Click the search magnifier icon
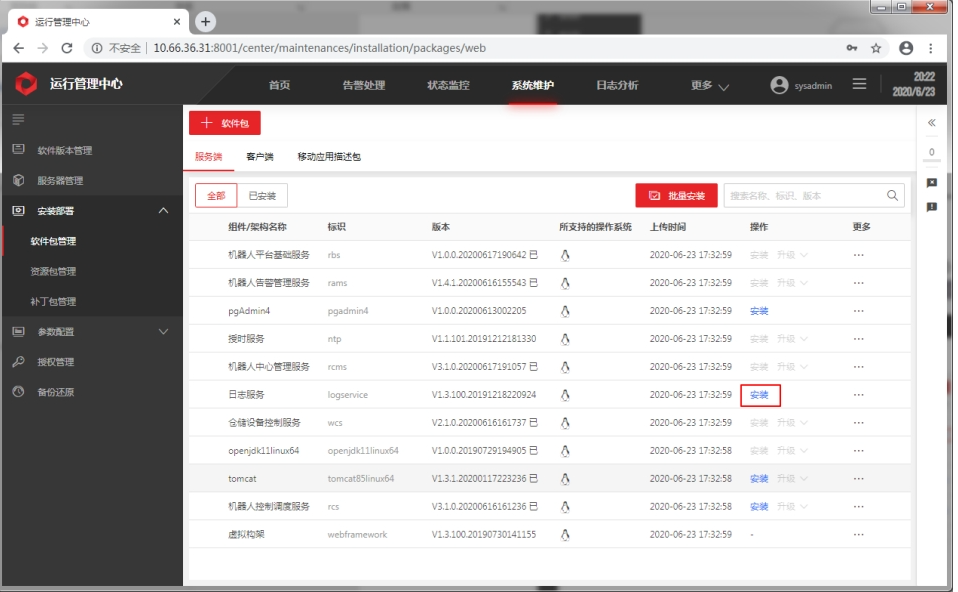Image resolution: width=958 pixels, height=592 pixels. [x=892, y=196]
